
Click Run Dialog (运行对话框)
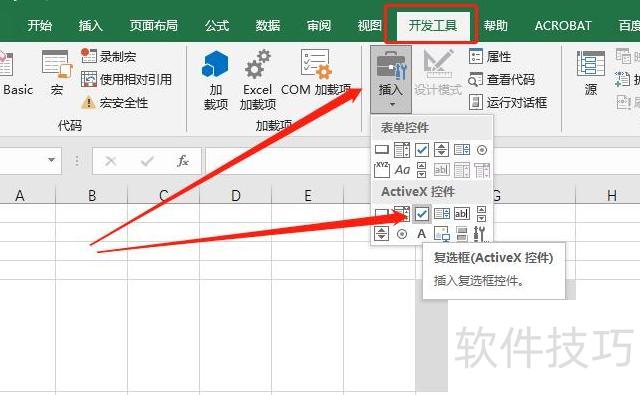tap(508, 102)
